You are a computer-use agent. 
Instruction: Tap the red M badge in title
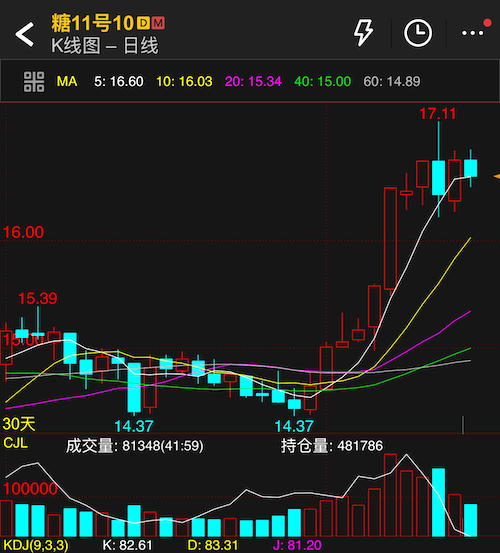tap(158, 23)
